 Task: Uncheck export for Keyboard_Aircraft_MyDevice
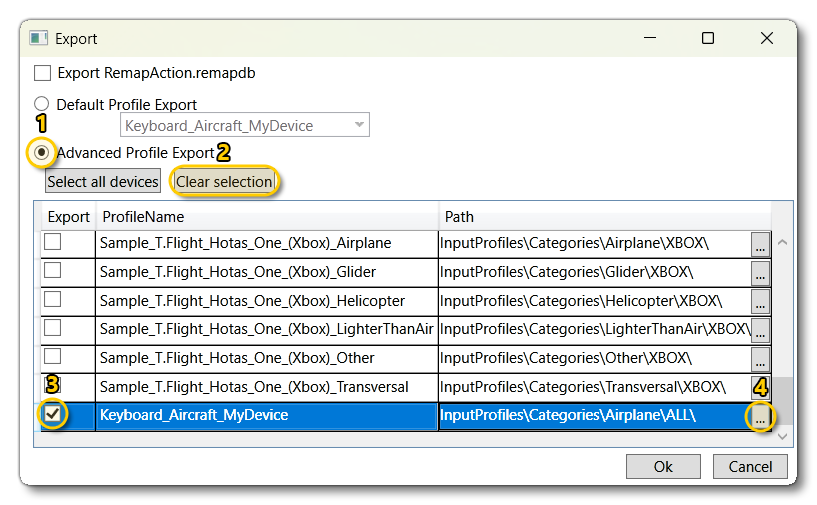coord(53,415)
